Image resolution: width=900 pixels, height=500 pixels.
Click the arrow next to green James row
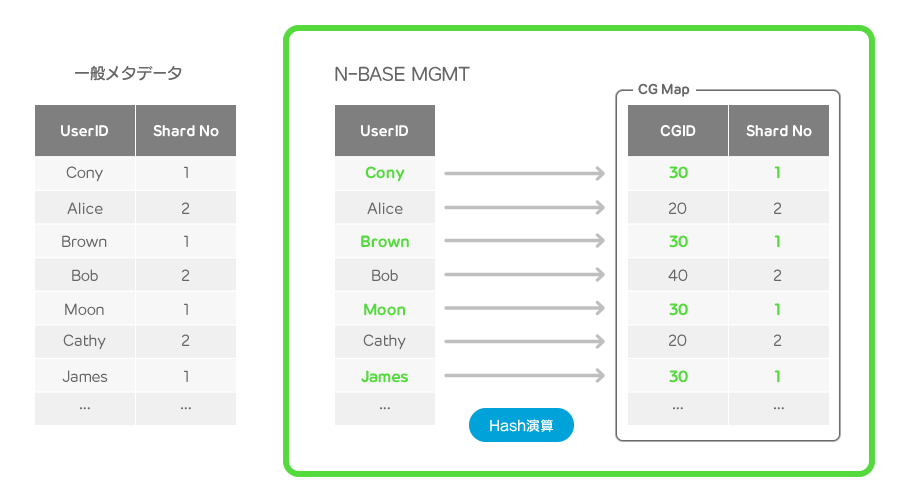[525, 375]
